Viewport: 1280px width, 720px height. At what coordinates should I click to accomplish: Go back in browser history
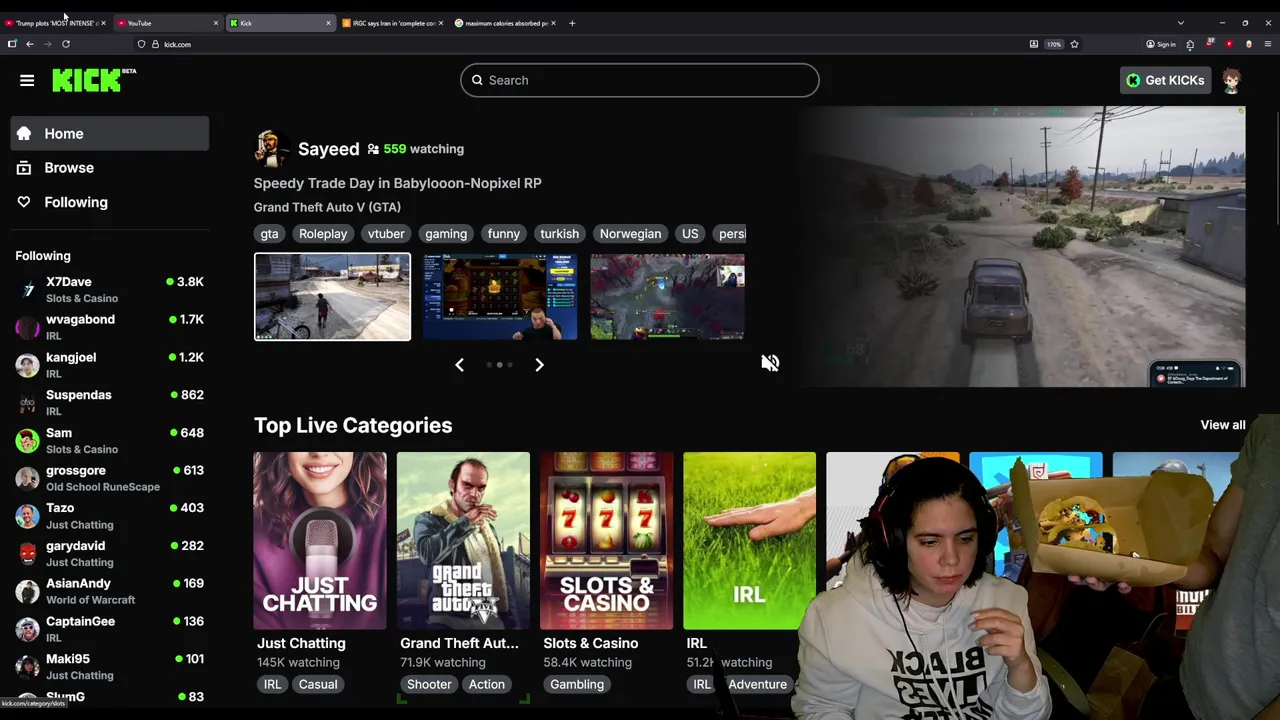click(x=30, y=44)
